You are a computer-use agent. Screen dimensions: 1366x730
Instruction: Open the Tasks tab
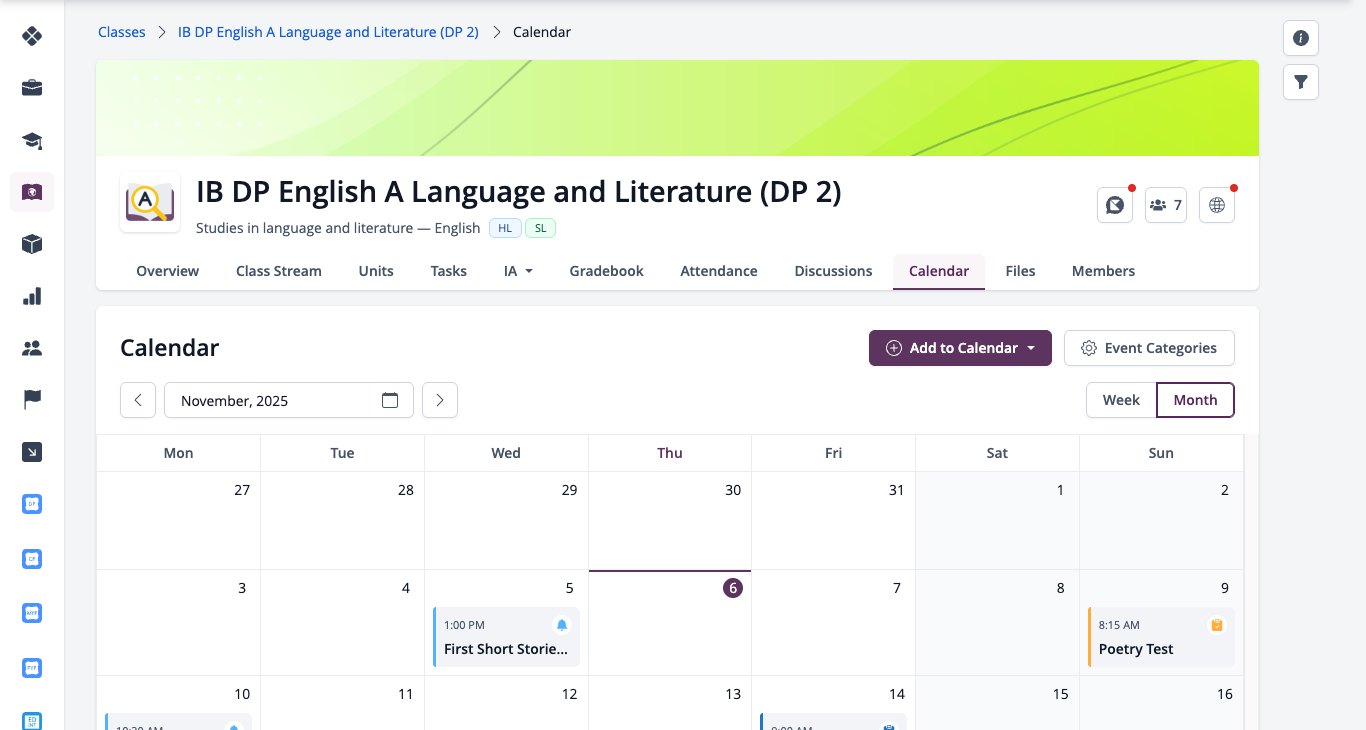[x=449, y=271]
